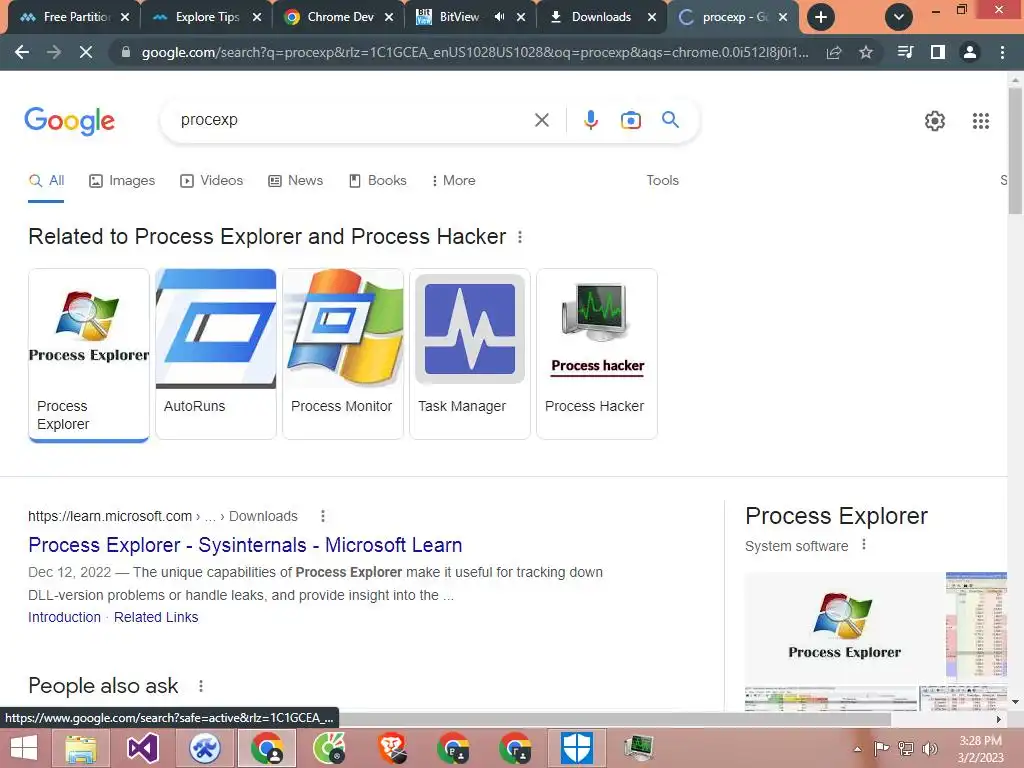Screen dimensions: 1024x768
Task: Click the magnifier search button
Action: point(670,120)
